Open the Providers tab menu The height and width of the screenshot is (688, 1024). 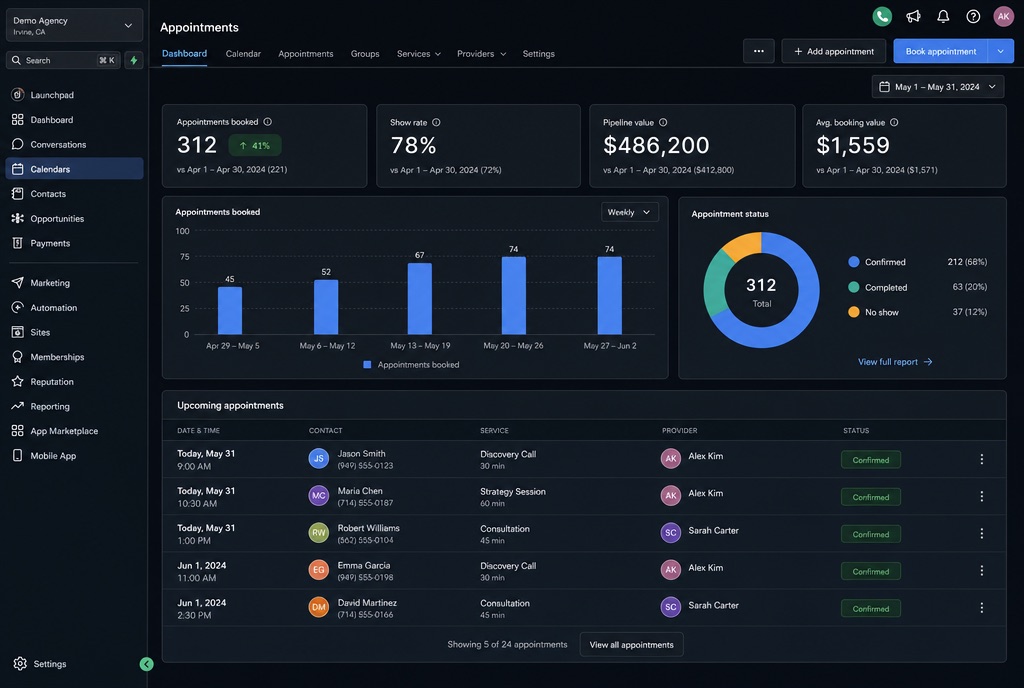[481, 54]
